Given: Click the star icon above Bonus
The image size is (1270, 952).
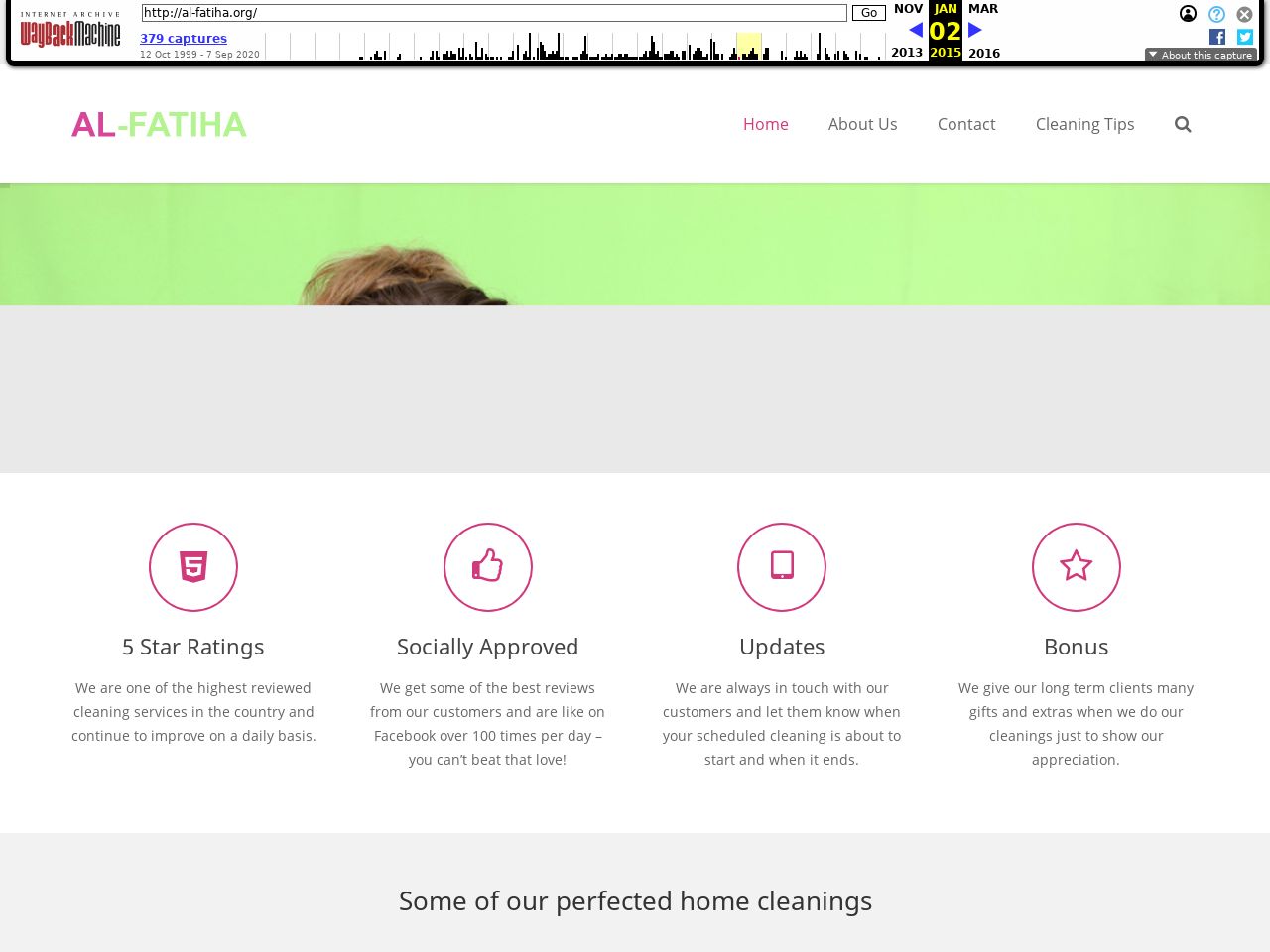Looking at the screenshot, I should click(1076, 567).
